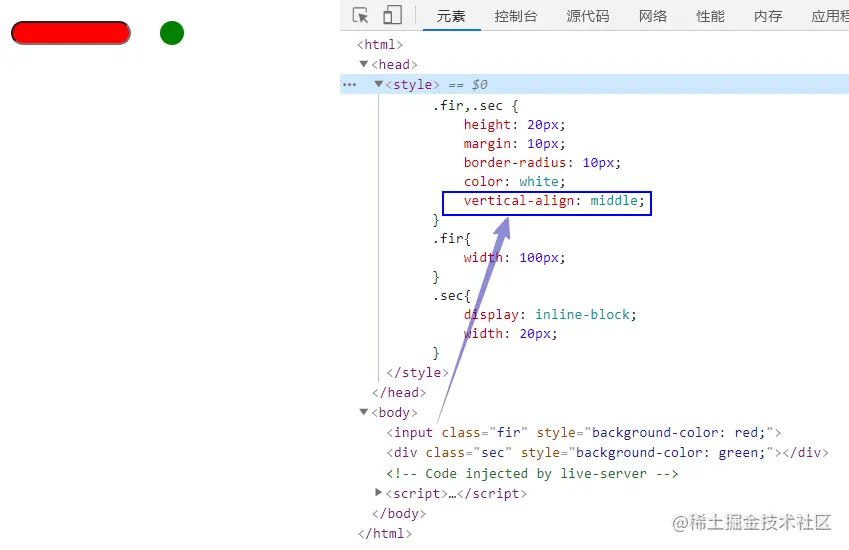Collapse the body node triangle
The image size is (849, 550).
coord(364,412)
